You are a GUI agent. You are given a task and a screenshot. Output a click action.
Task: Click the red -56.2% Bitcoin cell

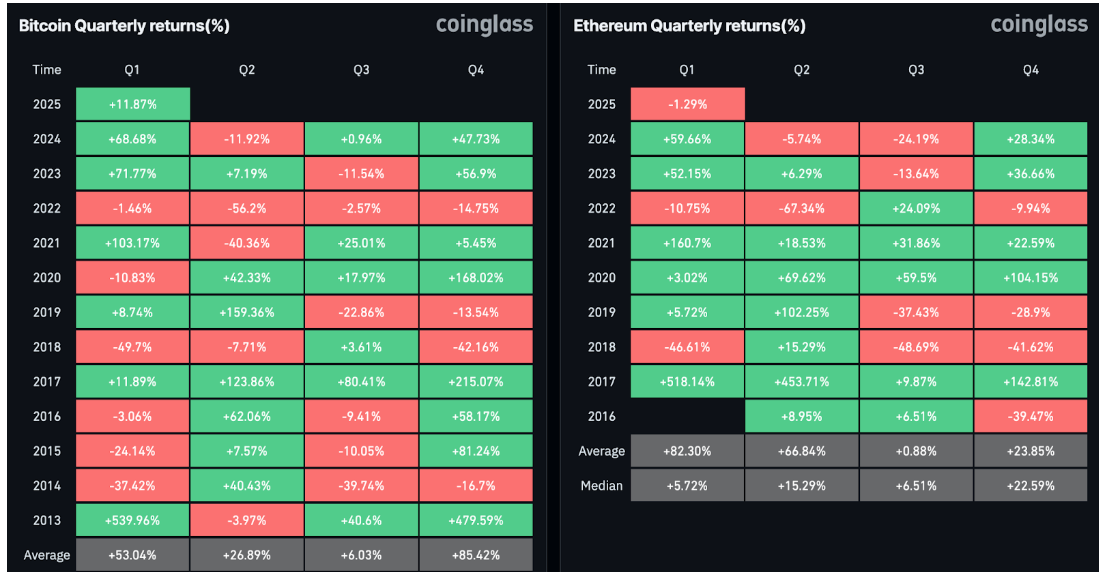pos(246,209)
